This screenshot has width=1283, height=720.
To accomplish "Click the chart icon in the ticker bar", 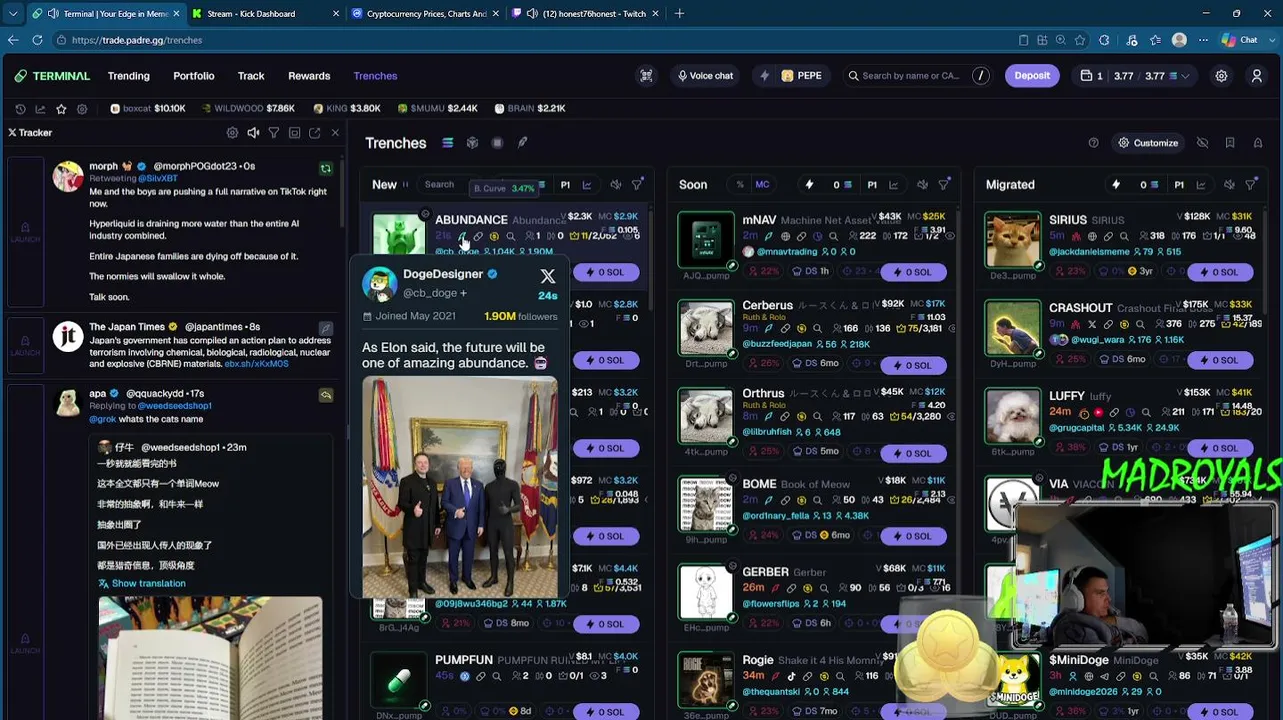I will (40, 108).
